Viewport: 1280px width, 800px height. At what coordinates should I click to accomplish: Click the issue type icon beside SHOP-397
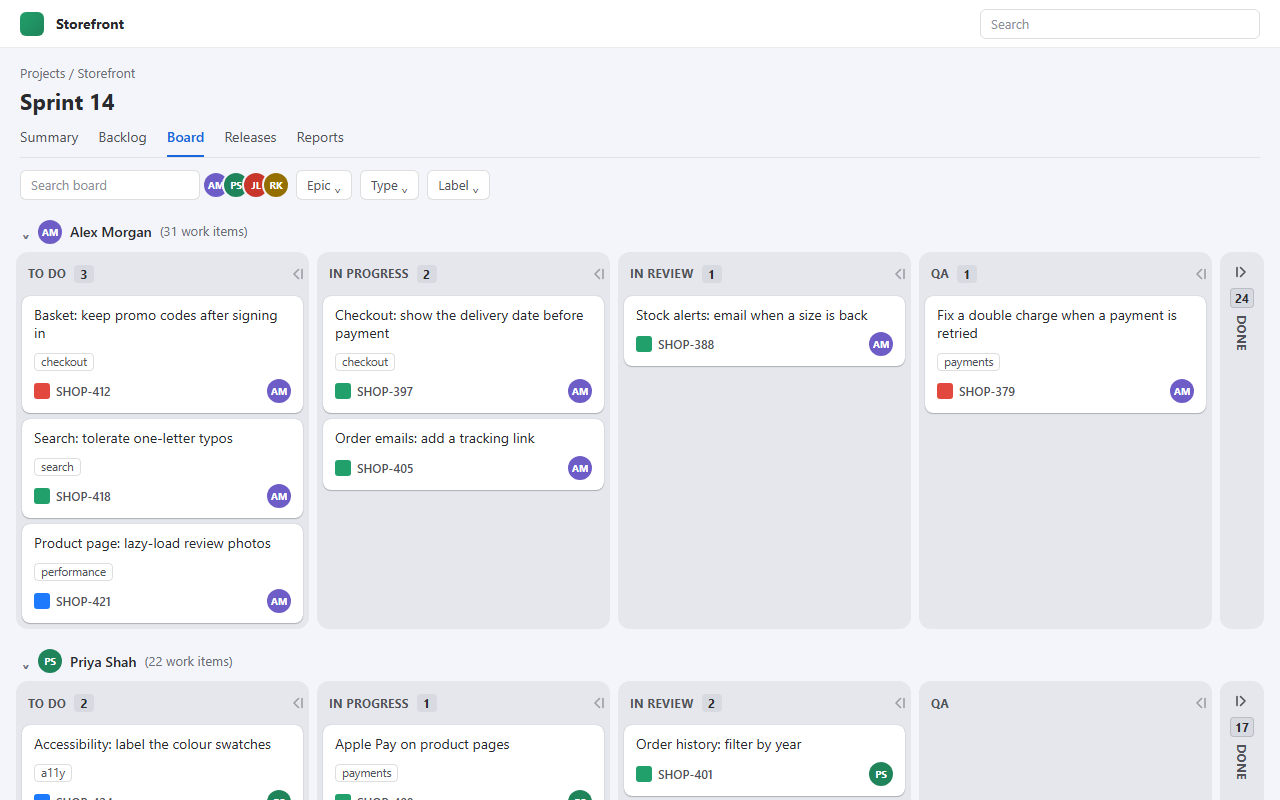[343, 391]
